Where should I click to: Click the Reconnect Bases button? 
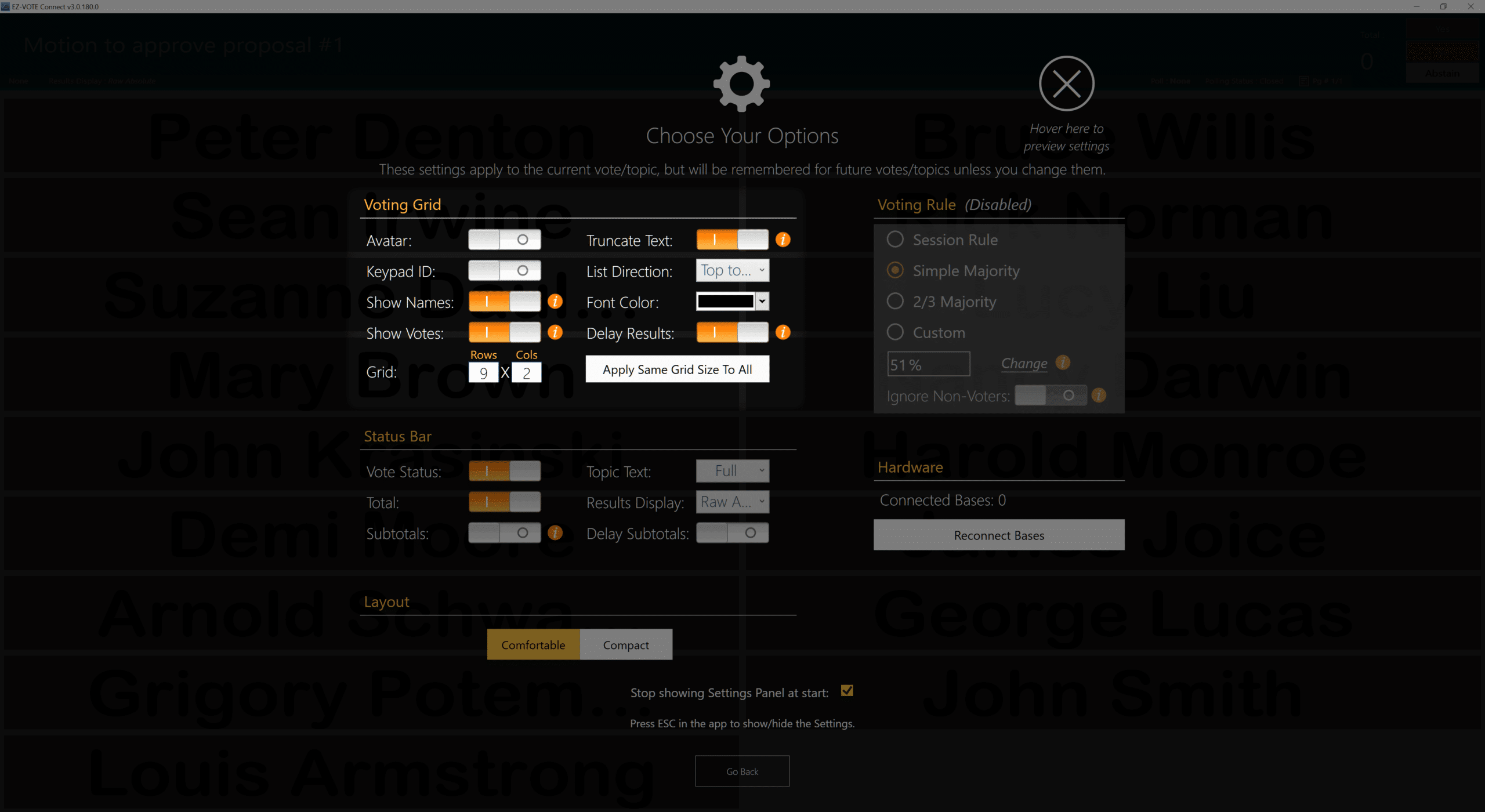tap(998, 534)
